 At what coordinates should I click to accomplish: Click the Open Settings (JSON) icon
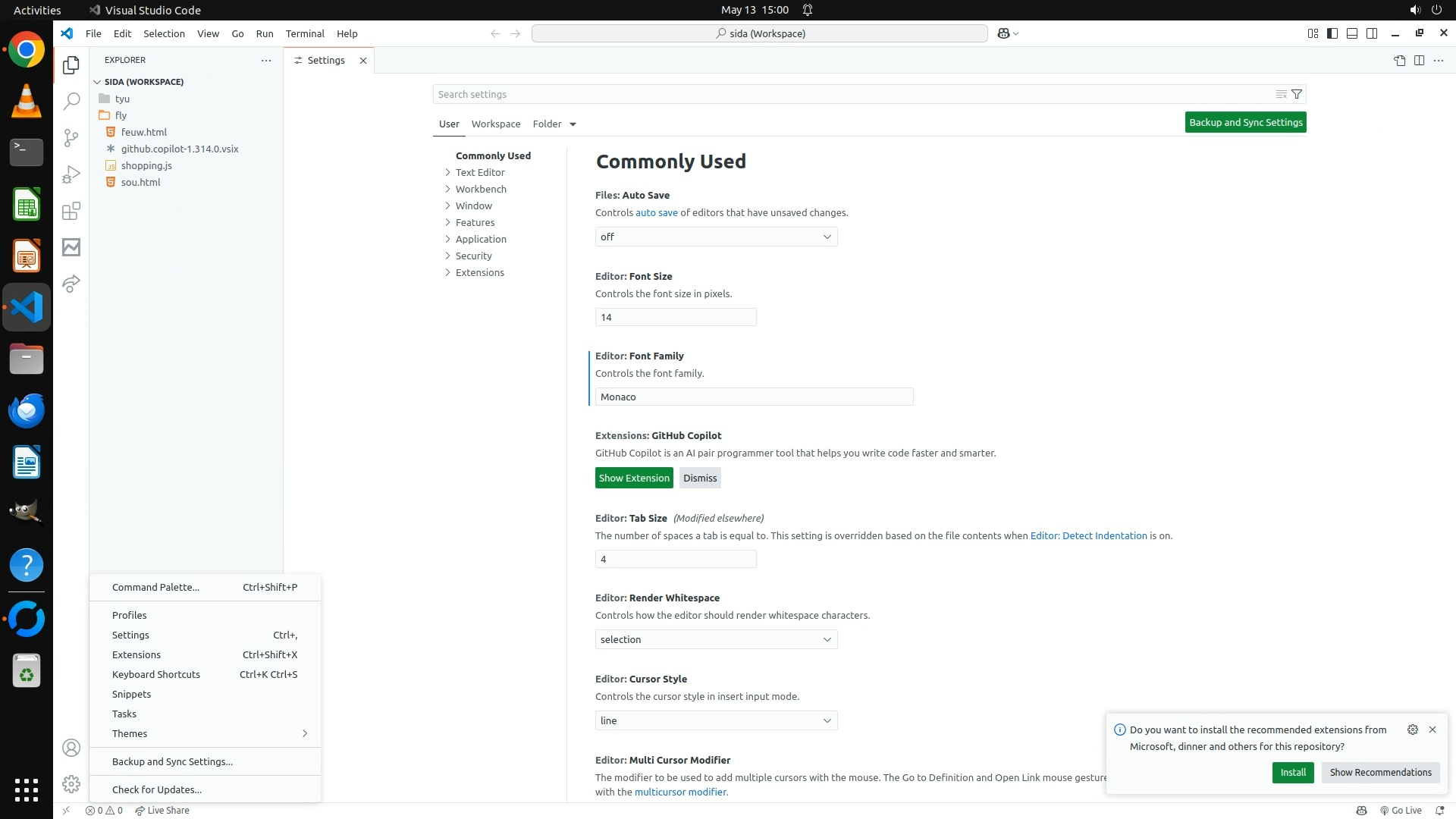pyautogui.click(x=1399, y=61)
